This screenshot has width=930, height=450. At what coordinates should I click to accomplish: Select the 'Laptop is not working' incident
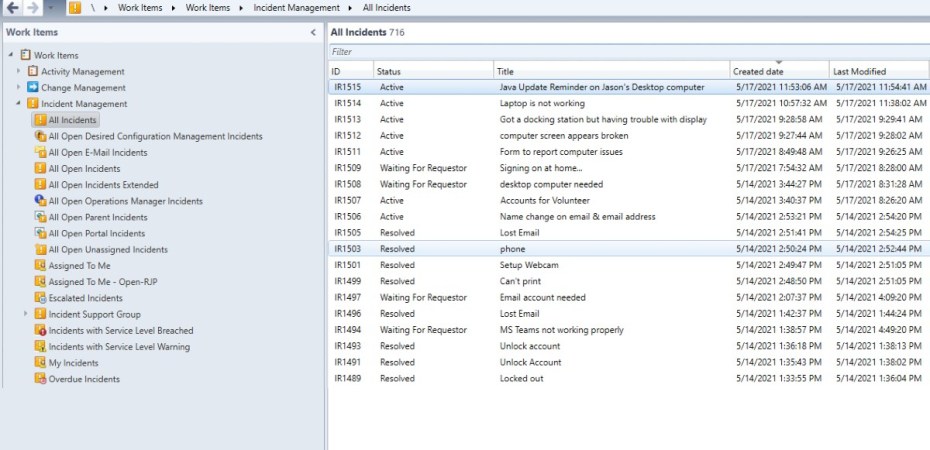click(629, 103)
